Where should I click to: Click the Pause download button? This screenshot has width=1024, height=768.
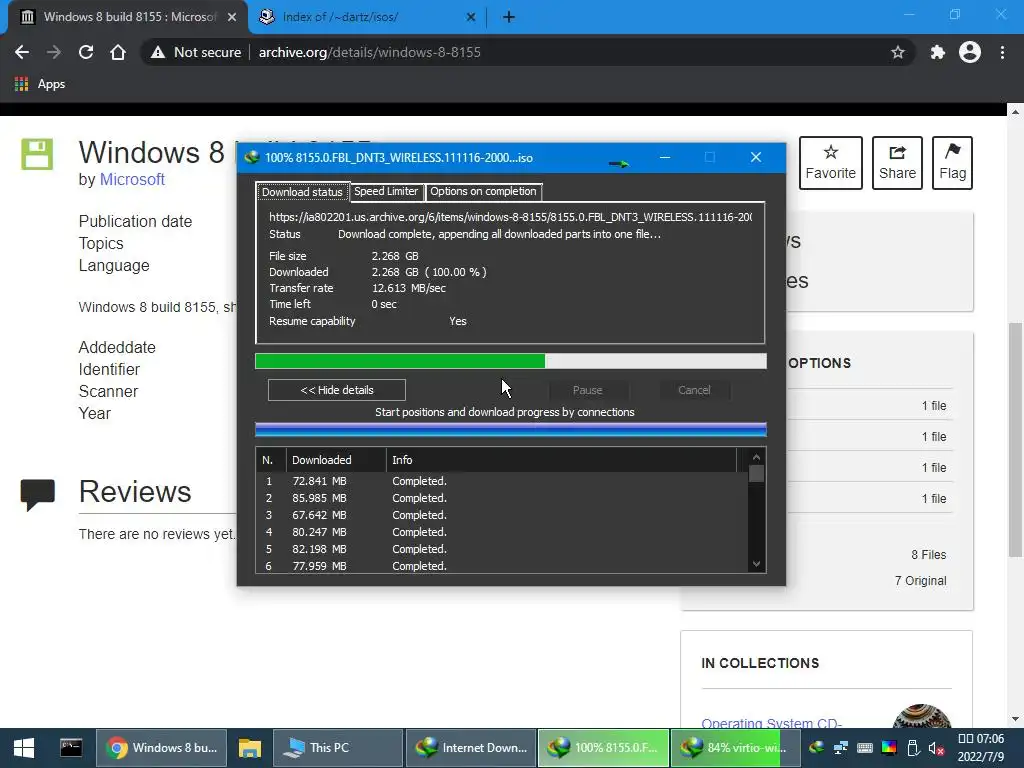588,390
